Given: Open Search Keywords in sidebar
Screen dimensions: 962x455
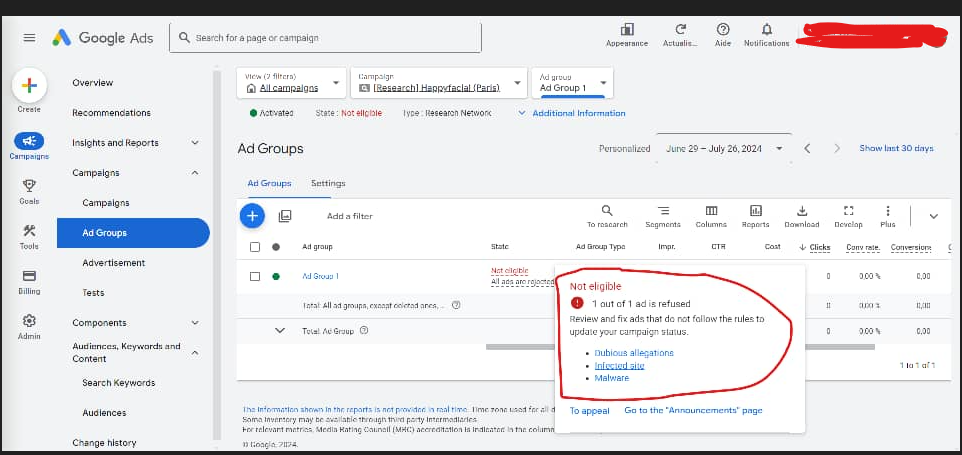Looking at the screenshot, I should pyautogui.click(x=118, y=383).
